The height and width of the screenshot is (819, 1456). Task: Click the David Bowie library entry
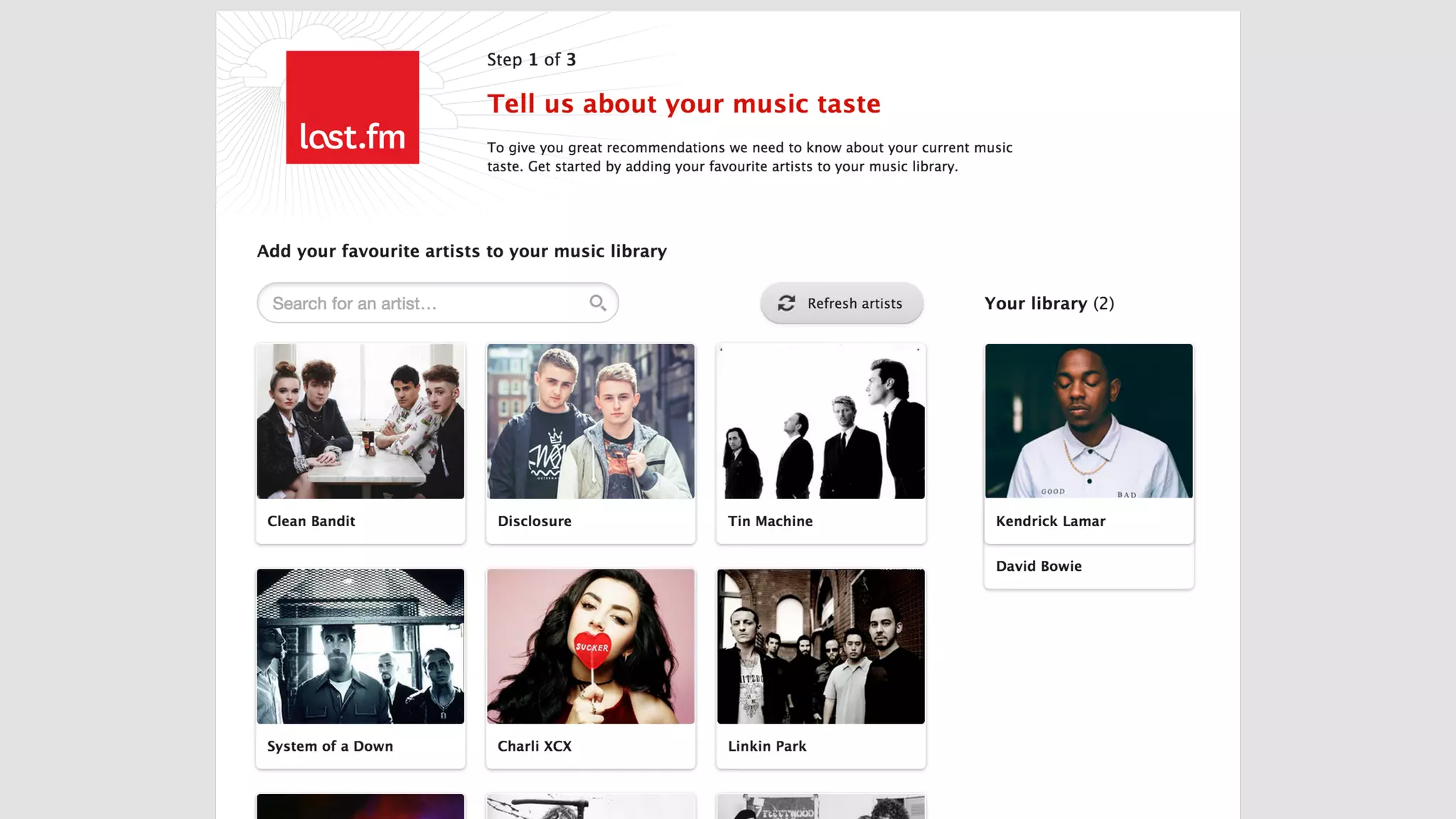[1039, 566]
